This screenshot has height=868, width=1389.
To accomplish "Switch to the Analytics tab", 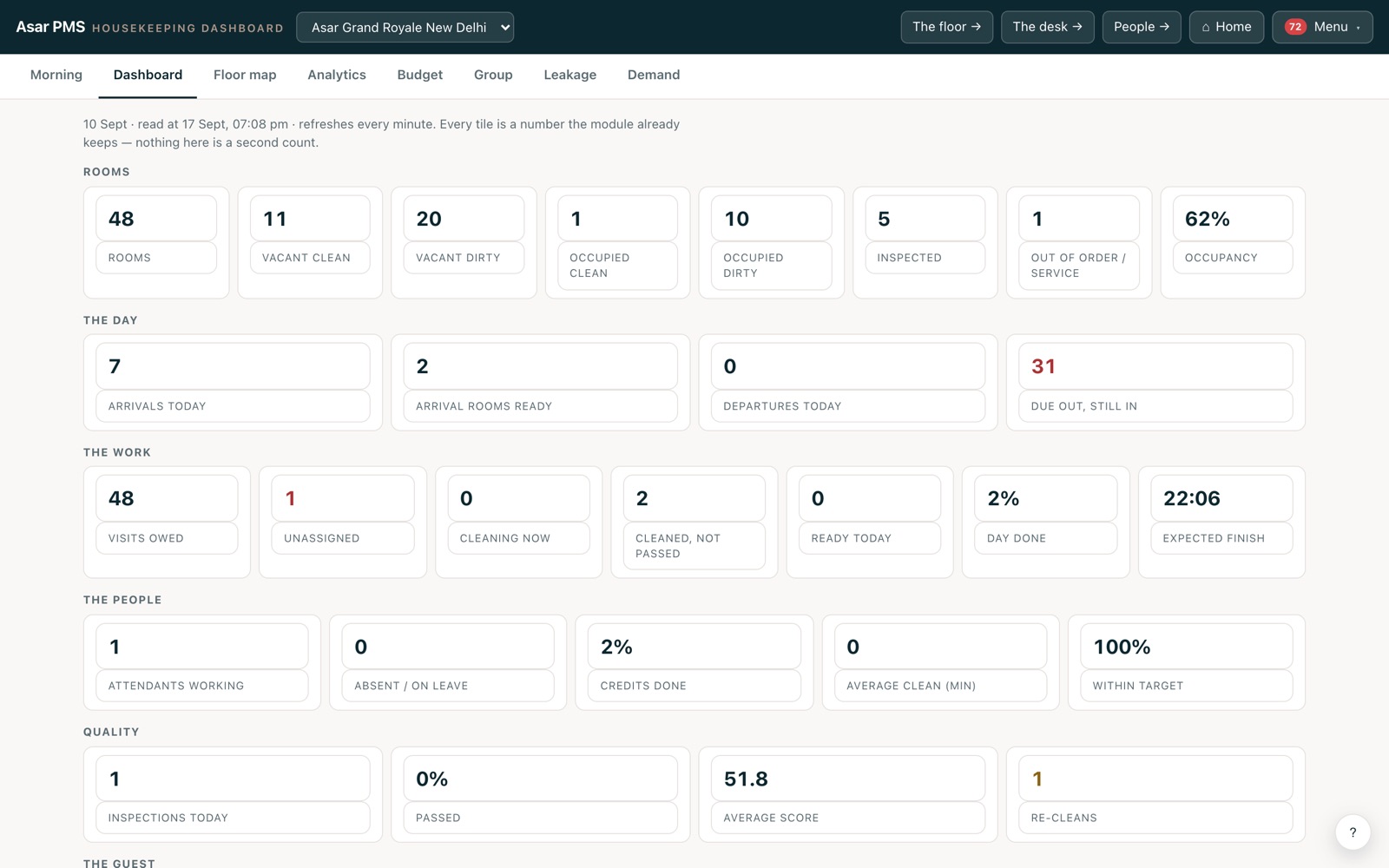I will pos(337,76).
